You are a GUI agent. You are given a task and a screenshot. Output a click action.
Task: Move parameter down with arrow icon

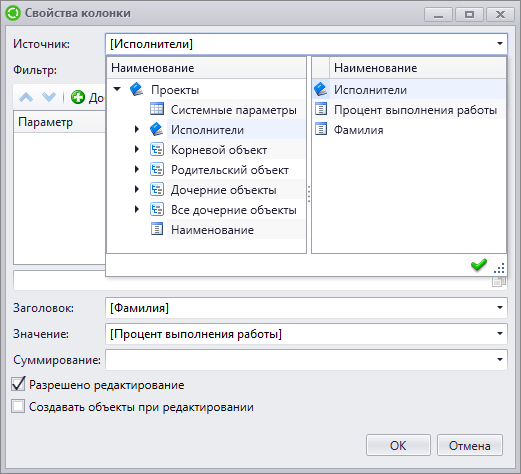(x=49, y=97)
